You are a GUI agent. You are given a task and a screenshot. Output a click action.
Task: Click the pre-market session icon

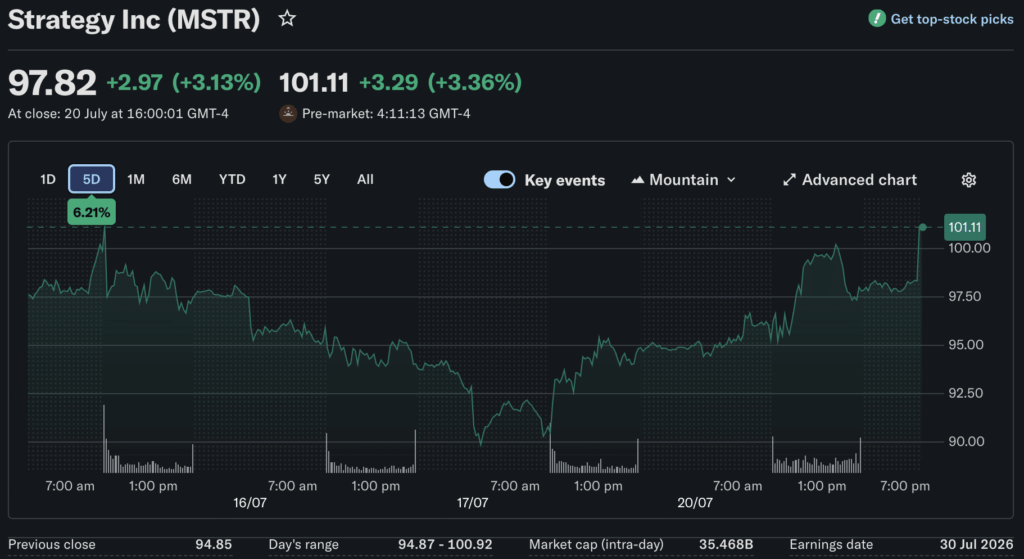coord(288,114)
